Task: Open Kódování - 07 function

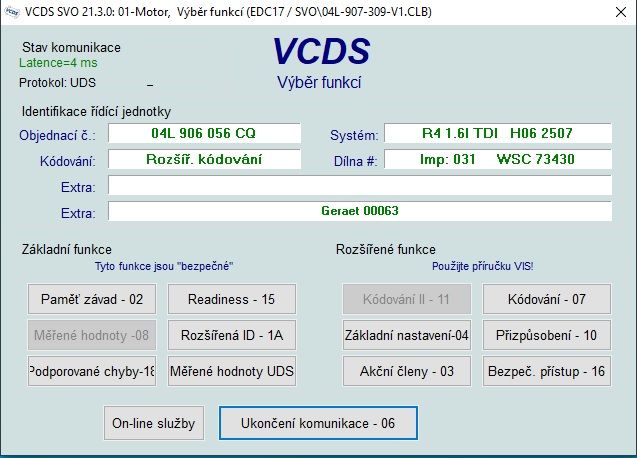Action: [546, 300]
